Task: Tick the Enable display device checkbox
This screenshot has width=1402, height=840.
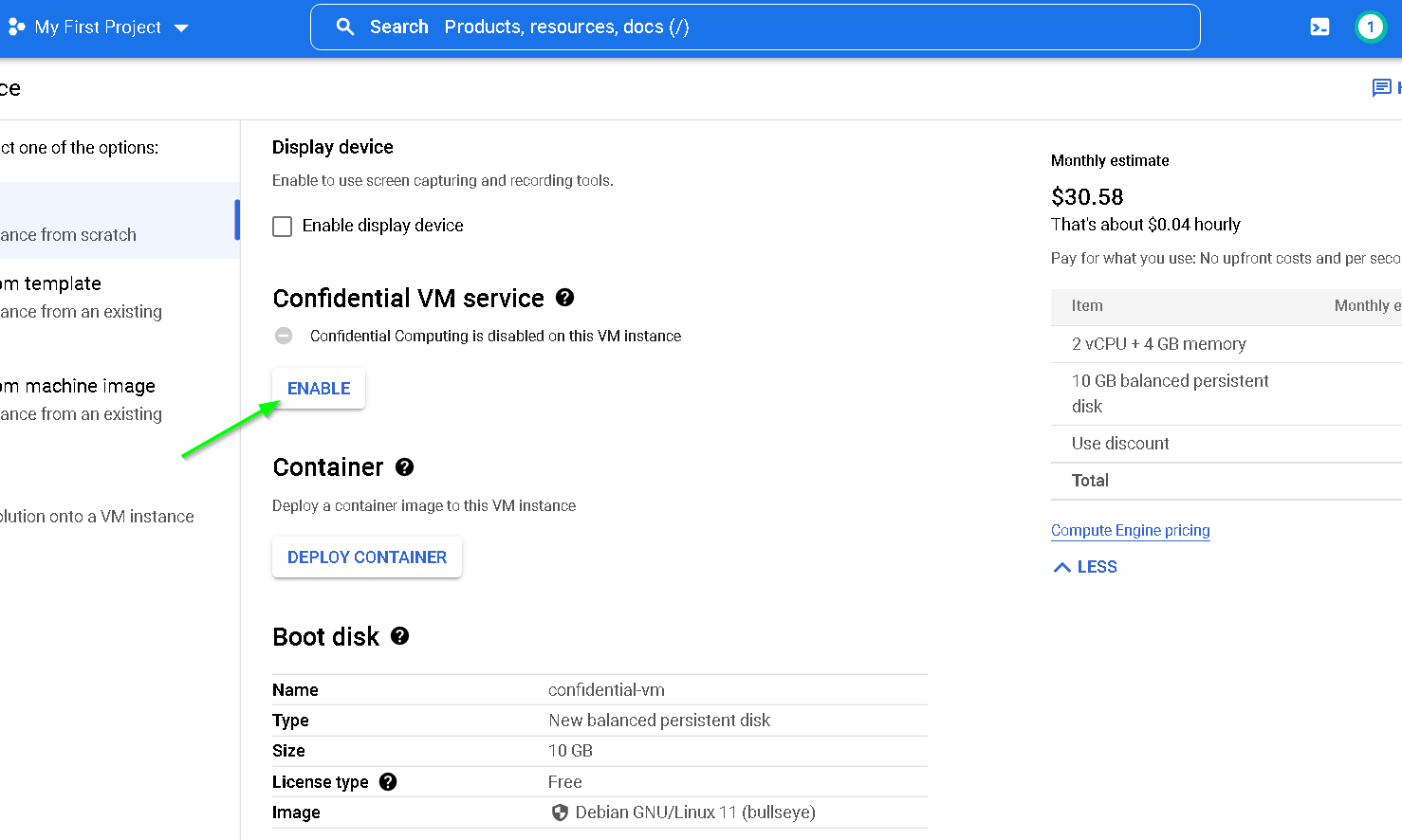Action: (283, 227)
